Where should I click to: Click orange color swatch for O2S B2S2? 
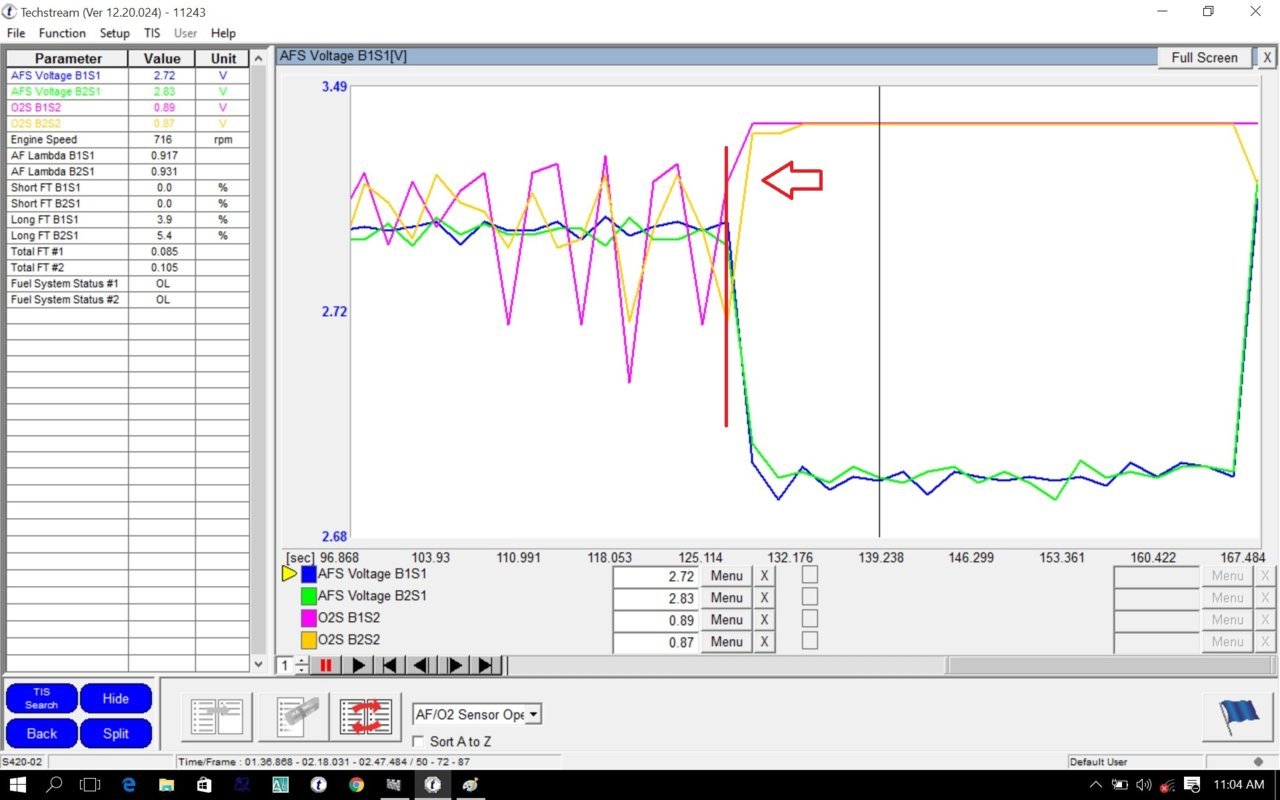[x=309, y=640]
